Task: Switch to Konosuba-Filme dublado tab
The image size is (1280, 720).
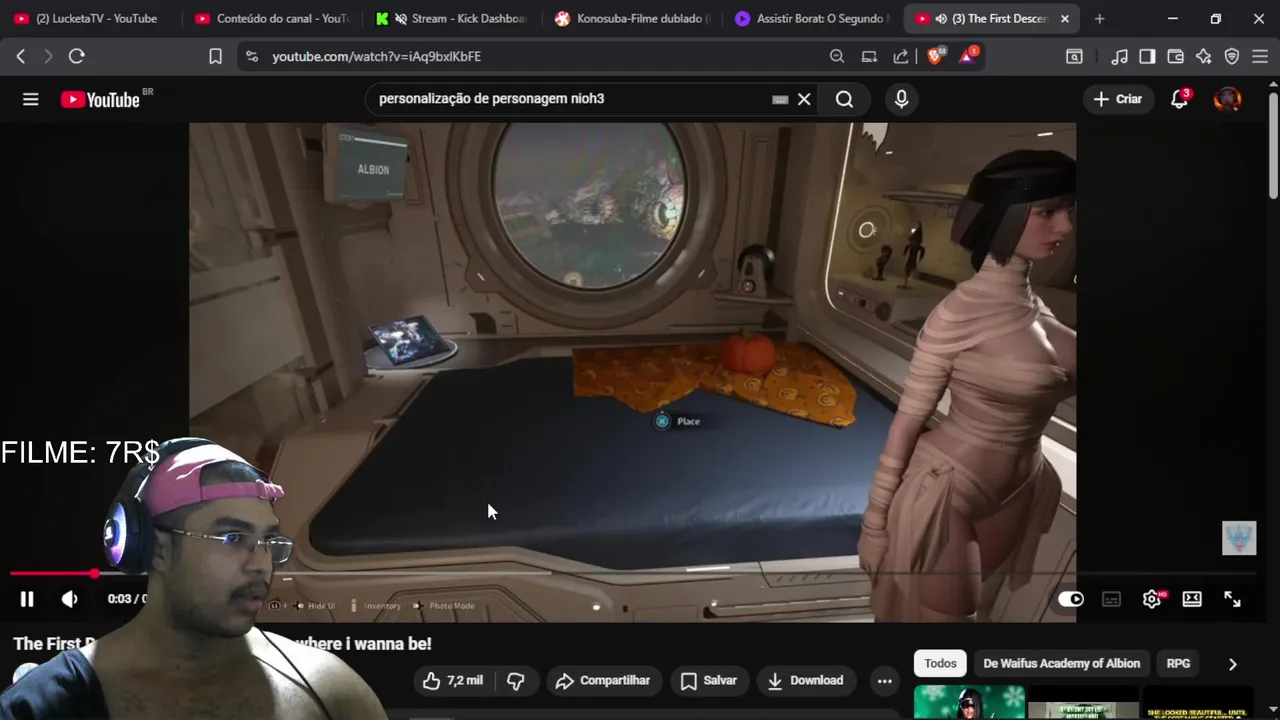Action: tap(633, 18)
